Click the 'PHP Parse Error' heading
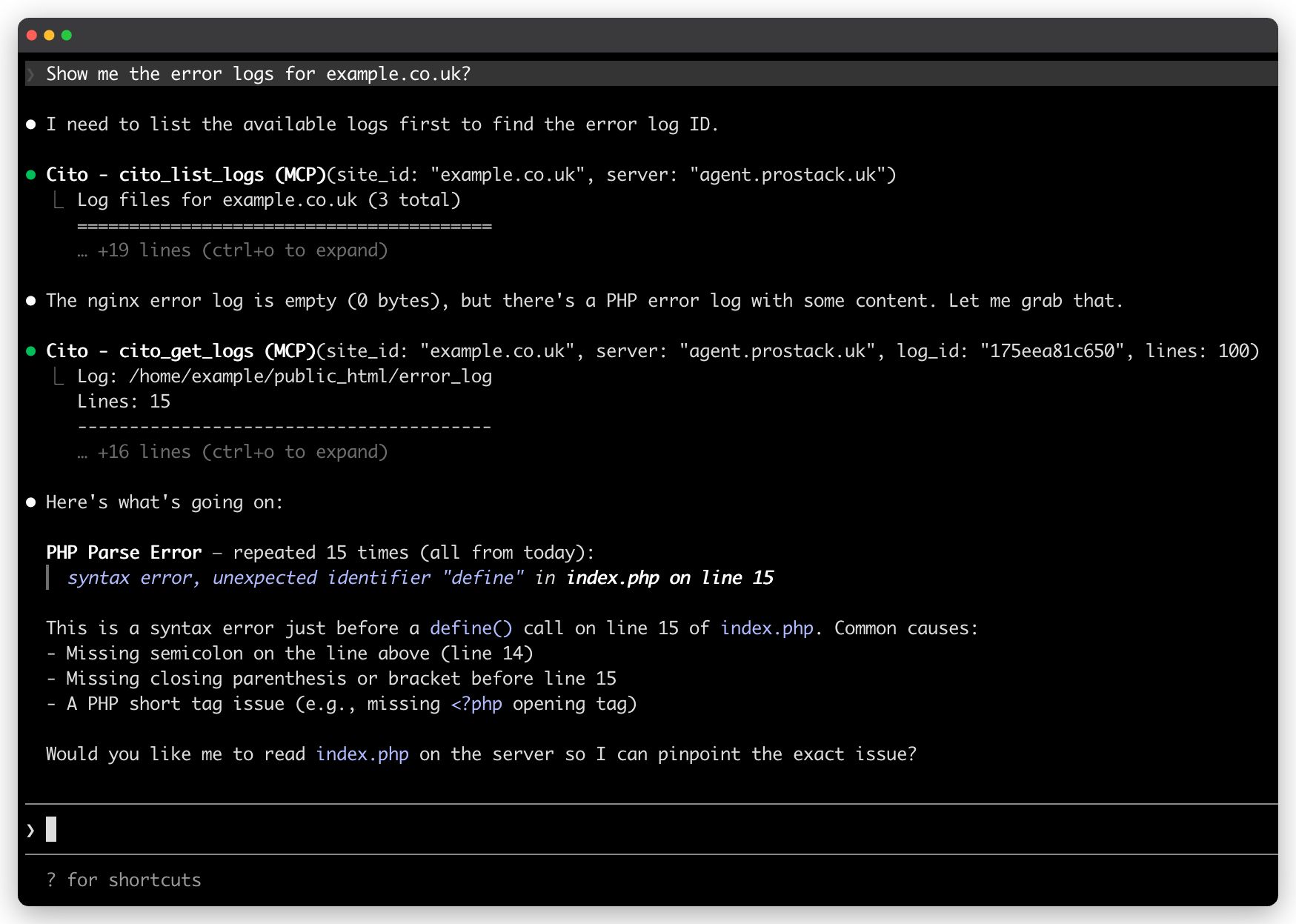Image resolution: width=1296 pixels, height=924 pixels. pos(124,553)
